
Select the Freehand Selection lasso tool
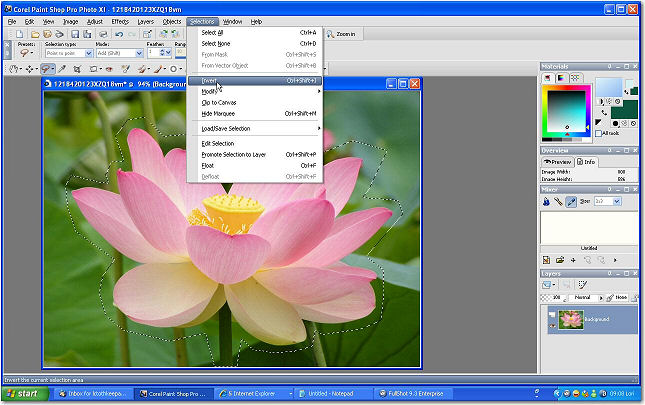click(46, 69)
